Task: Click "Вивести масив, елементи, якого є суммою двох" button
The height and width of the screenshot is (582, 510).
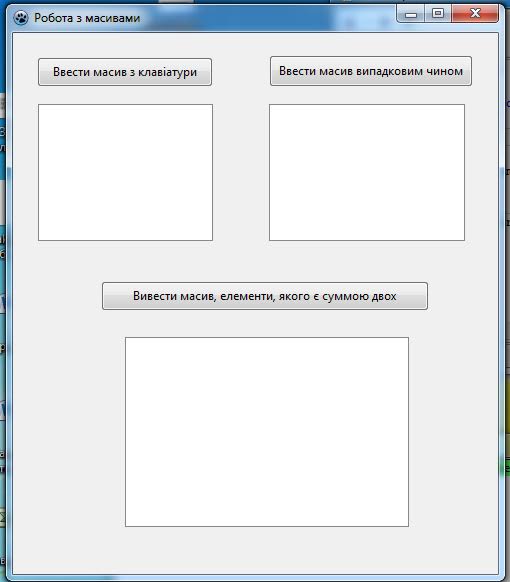Action: point(265,296)
